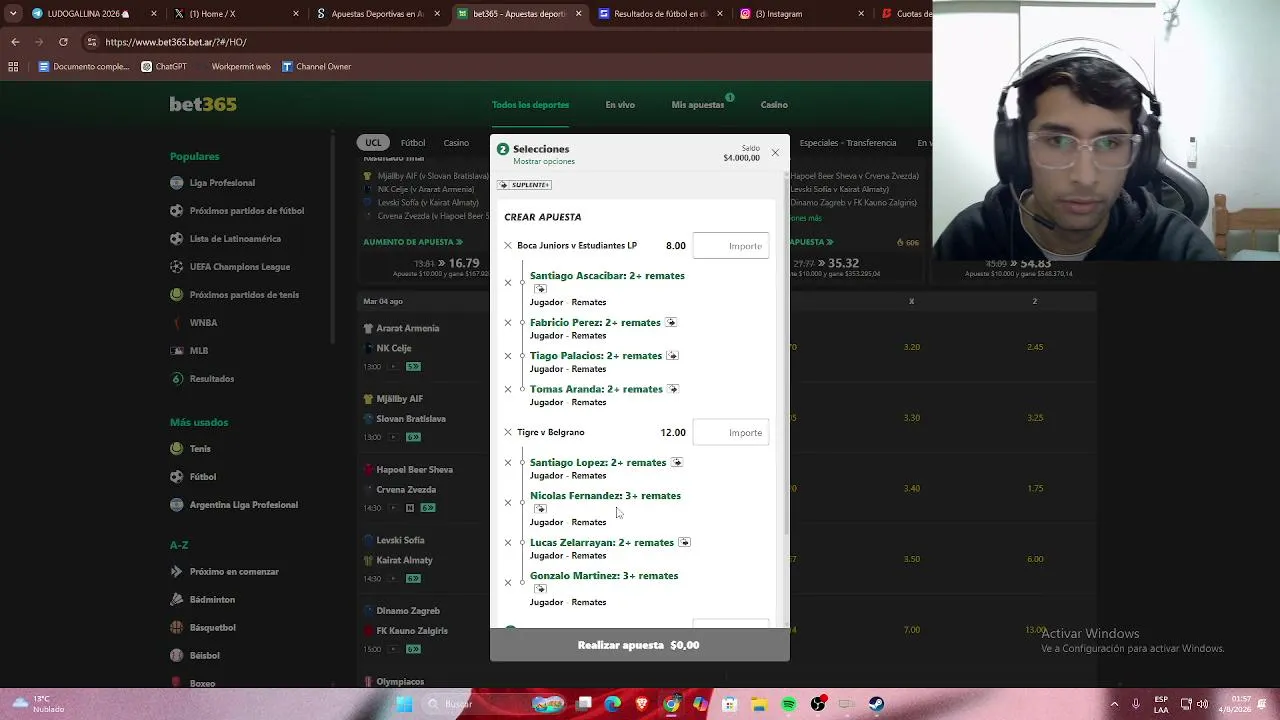Open Básquetbol in A-Z list
1280x720 pixels.
(213, 628)
